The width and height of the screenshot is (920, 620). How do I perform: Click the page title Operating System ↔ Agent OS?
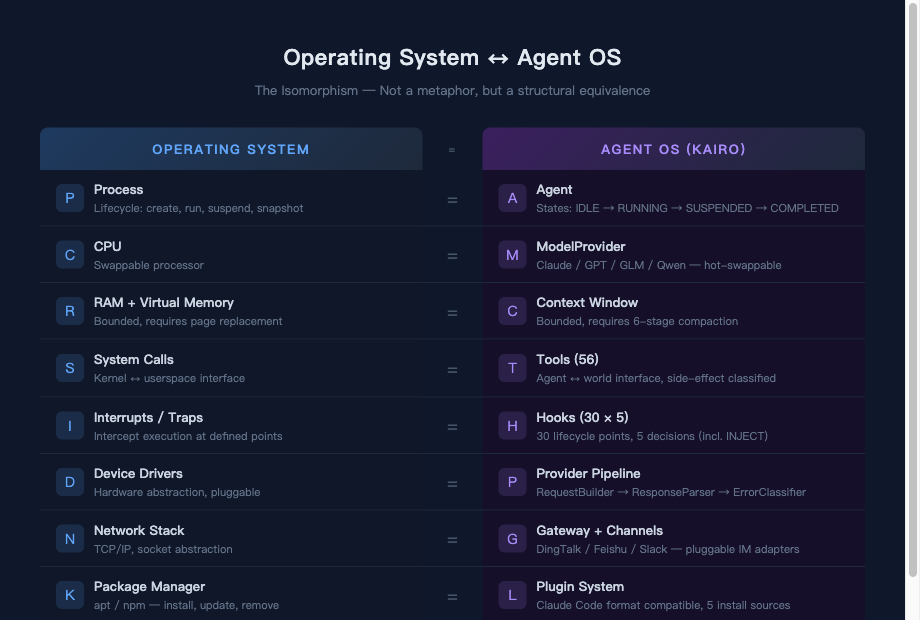(452, 57)
